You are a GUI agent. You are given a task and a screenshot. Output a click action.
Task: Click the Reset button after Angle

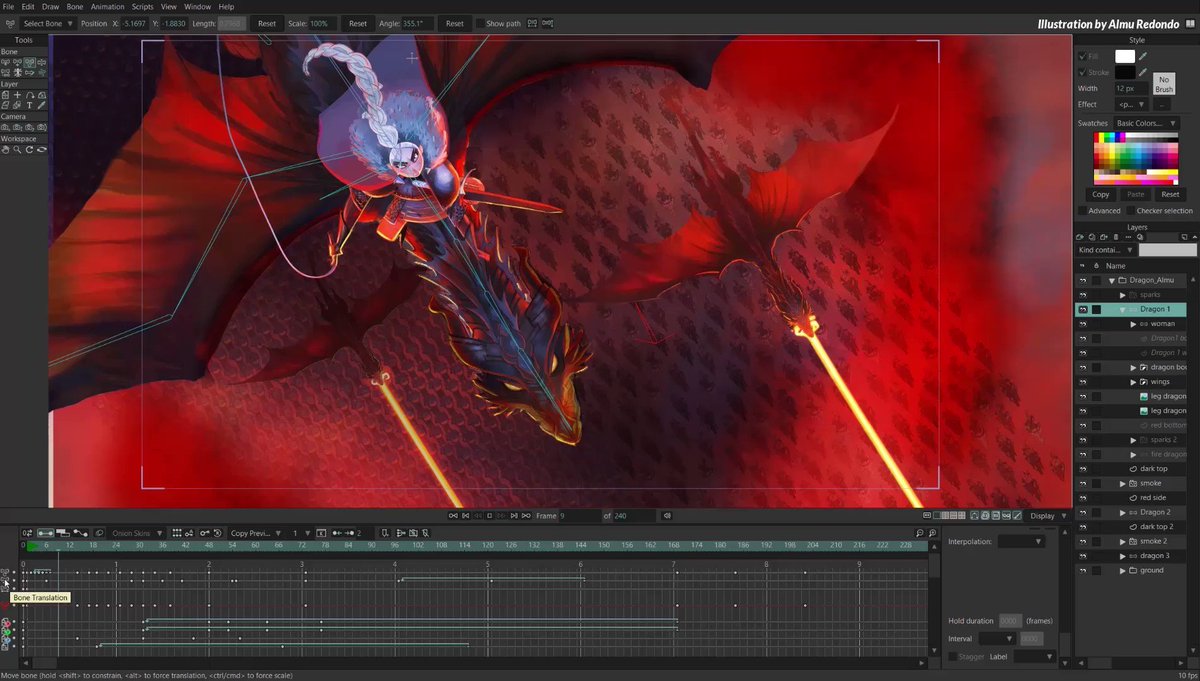(x=454, y=23)
